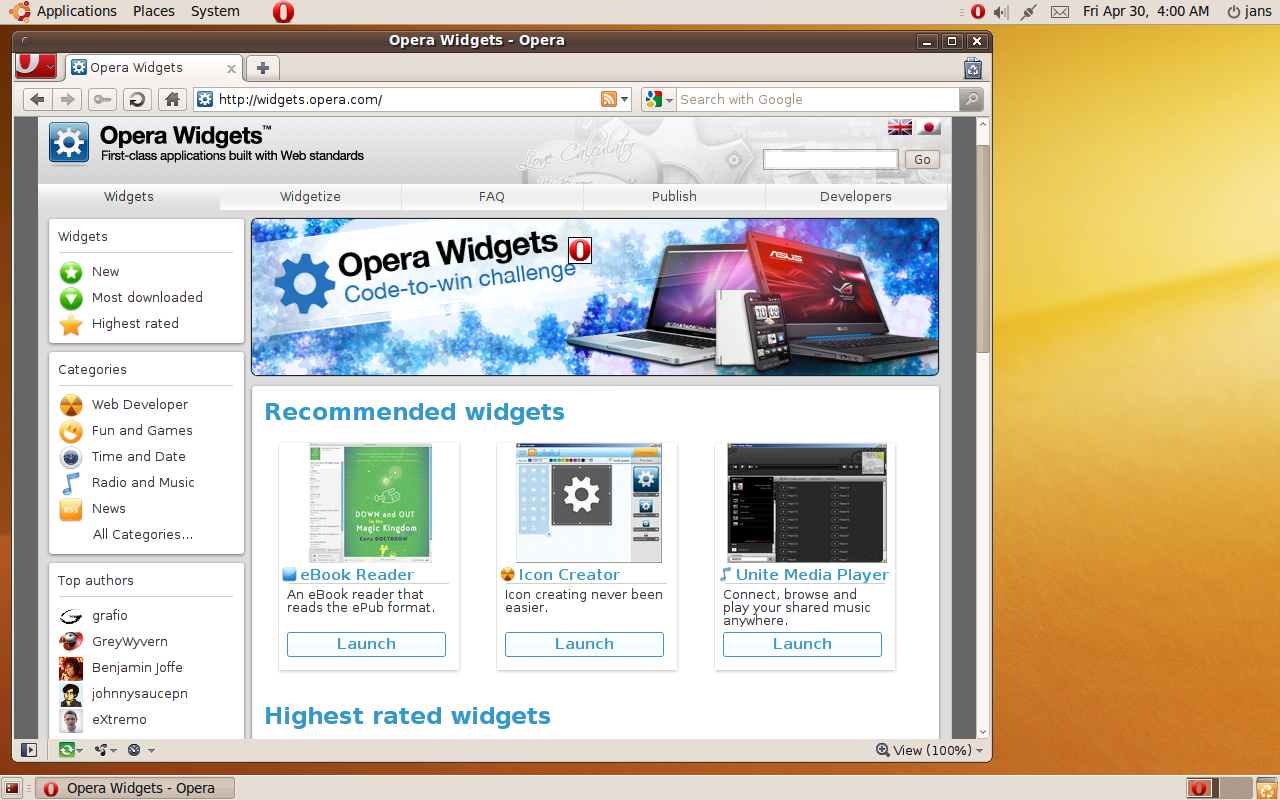The width and height of the screenshot is (1280, 800).
Task: Click the Fun and Games smiley icon
Action: pyautogui.click(x=71, y=431)
